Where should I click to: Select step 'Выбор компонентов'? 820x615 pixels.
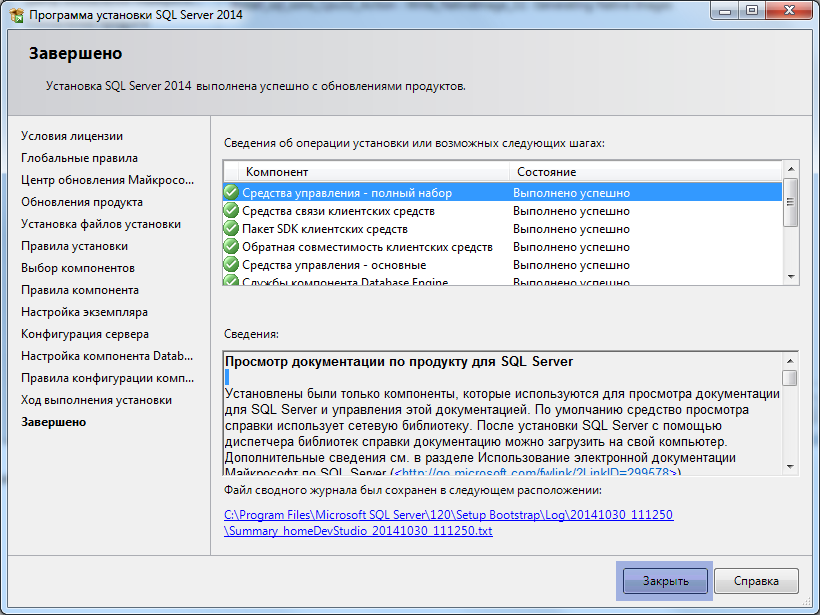77,268
